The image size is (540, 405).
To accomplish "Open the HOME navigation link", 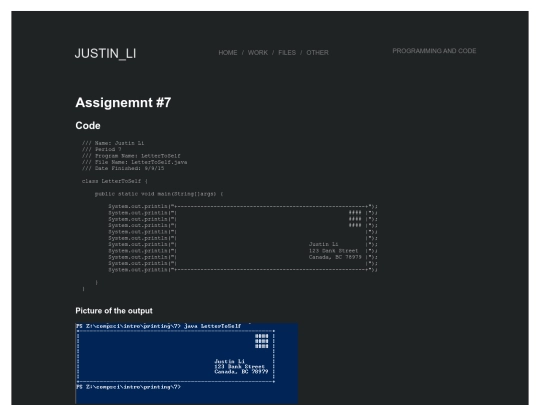I will tap(228, 53).
